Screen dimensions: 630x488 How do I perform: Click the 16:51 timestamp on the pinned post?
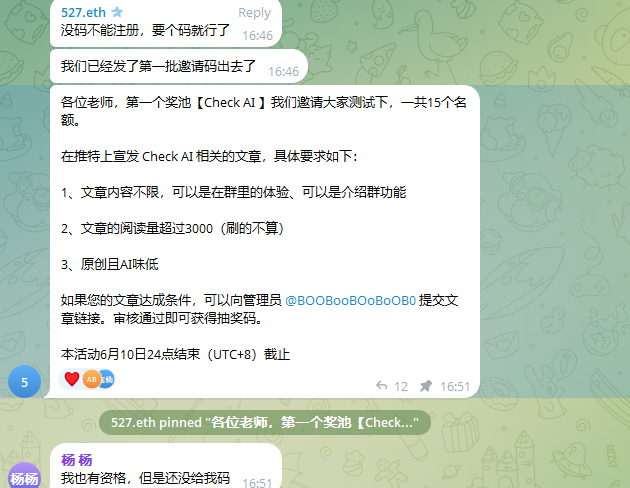(x=455, y=386)
